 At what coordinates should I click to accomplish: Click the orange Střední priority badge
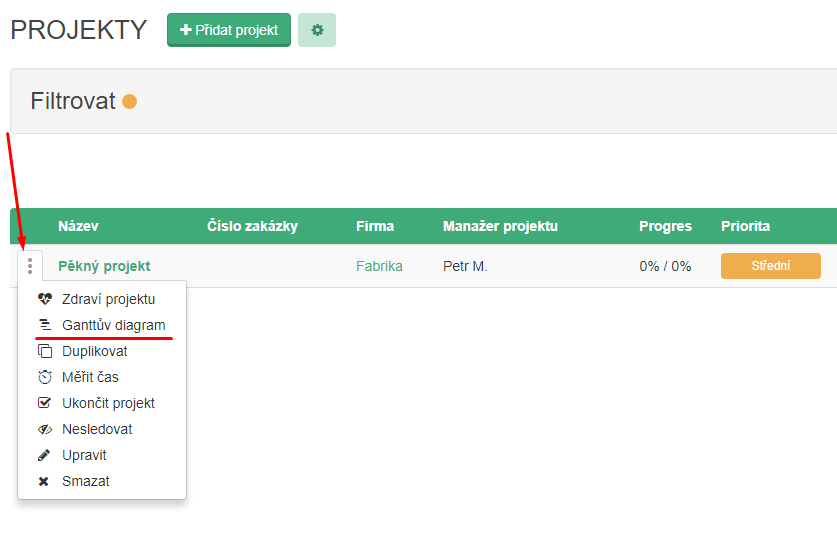tap(770, 266)
